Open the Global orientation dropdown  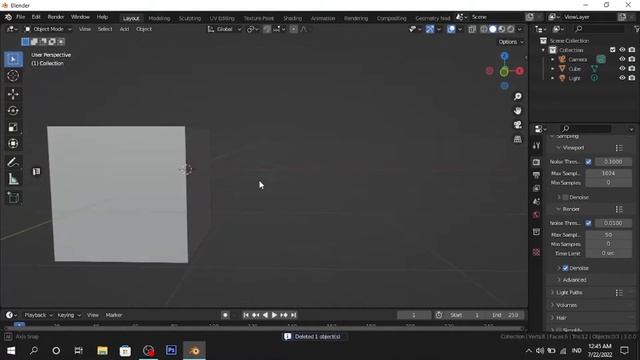[224, 29]
